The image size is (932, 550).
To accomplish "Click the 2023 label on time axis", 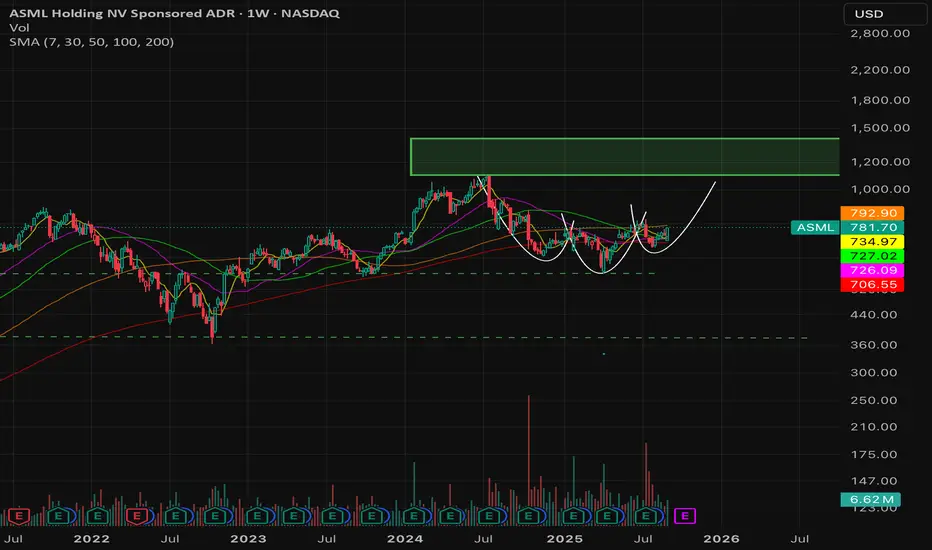I will coord(248,539).
